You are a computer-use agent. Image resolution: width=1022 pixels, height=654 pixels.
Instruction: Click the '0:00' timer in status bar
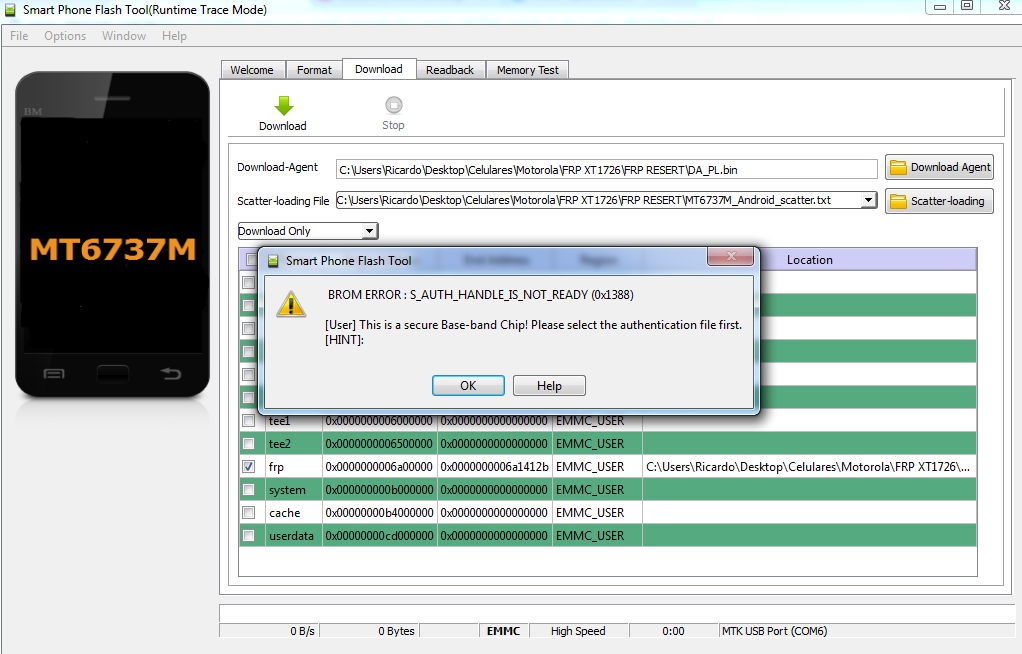tap(673, 631)
